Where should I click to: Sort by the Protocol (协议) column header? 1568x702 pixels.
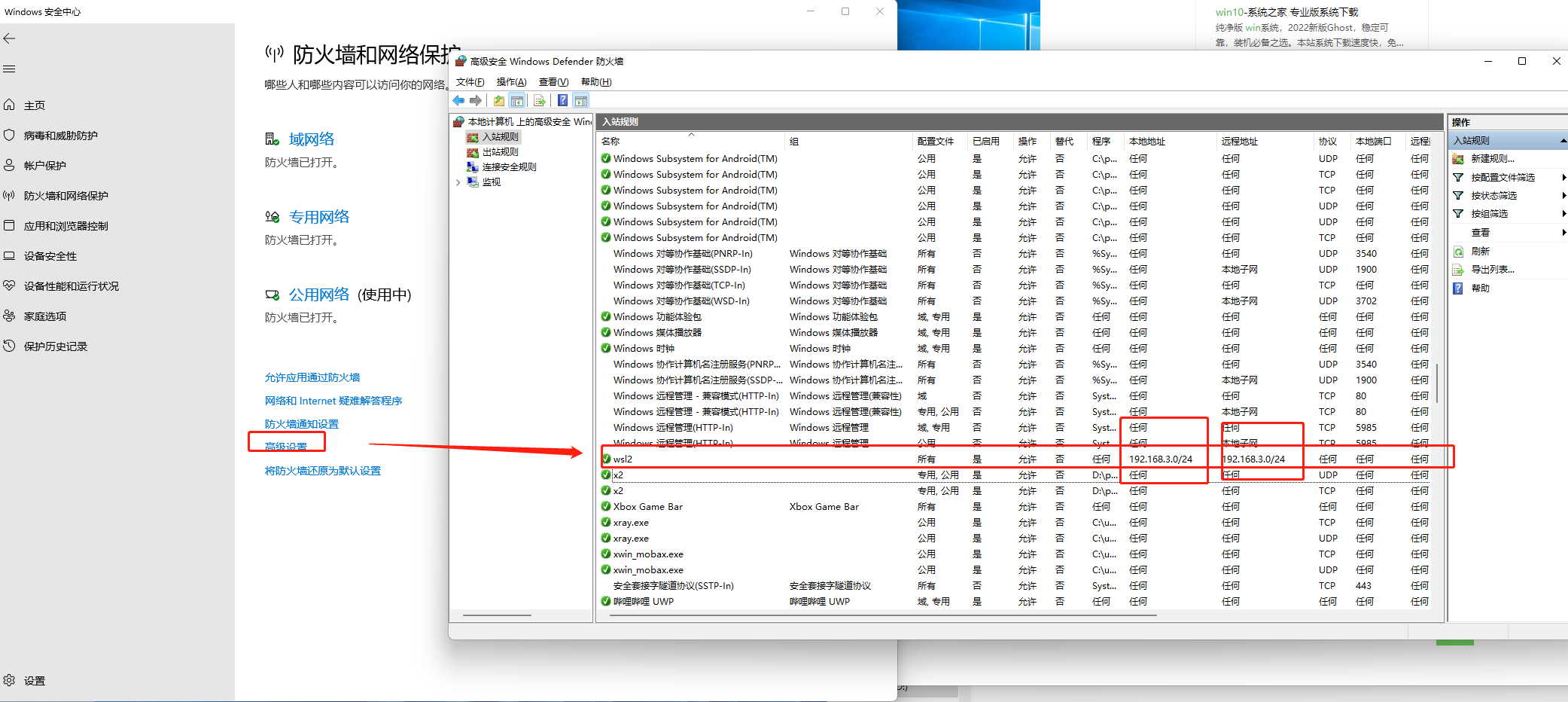1333,141
